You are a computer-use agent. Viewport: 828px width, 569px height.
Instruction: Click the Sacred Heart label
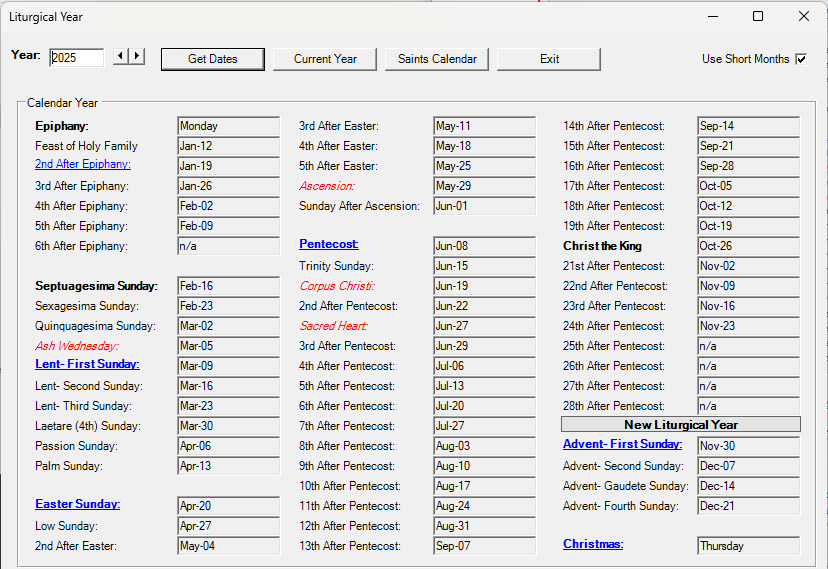(333, 326)
